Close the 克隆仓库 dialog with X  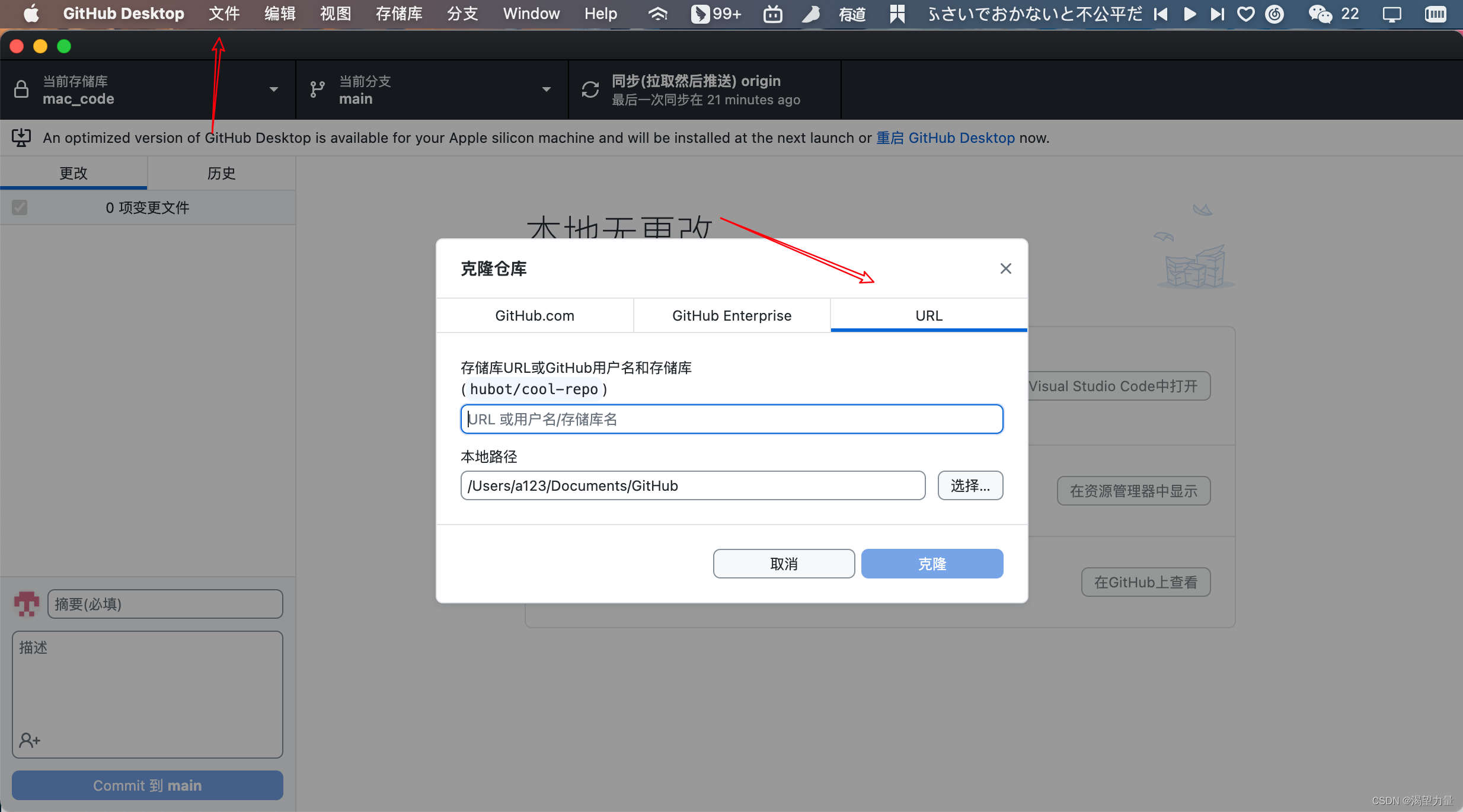click(1005, 268)
